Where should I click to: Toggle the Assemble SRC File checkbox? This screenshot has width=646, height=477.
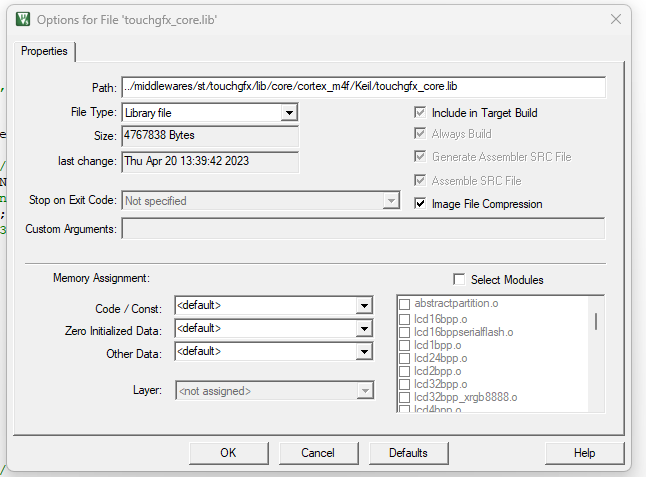(x=420, y=180)
